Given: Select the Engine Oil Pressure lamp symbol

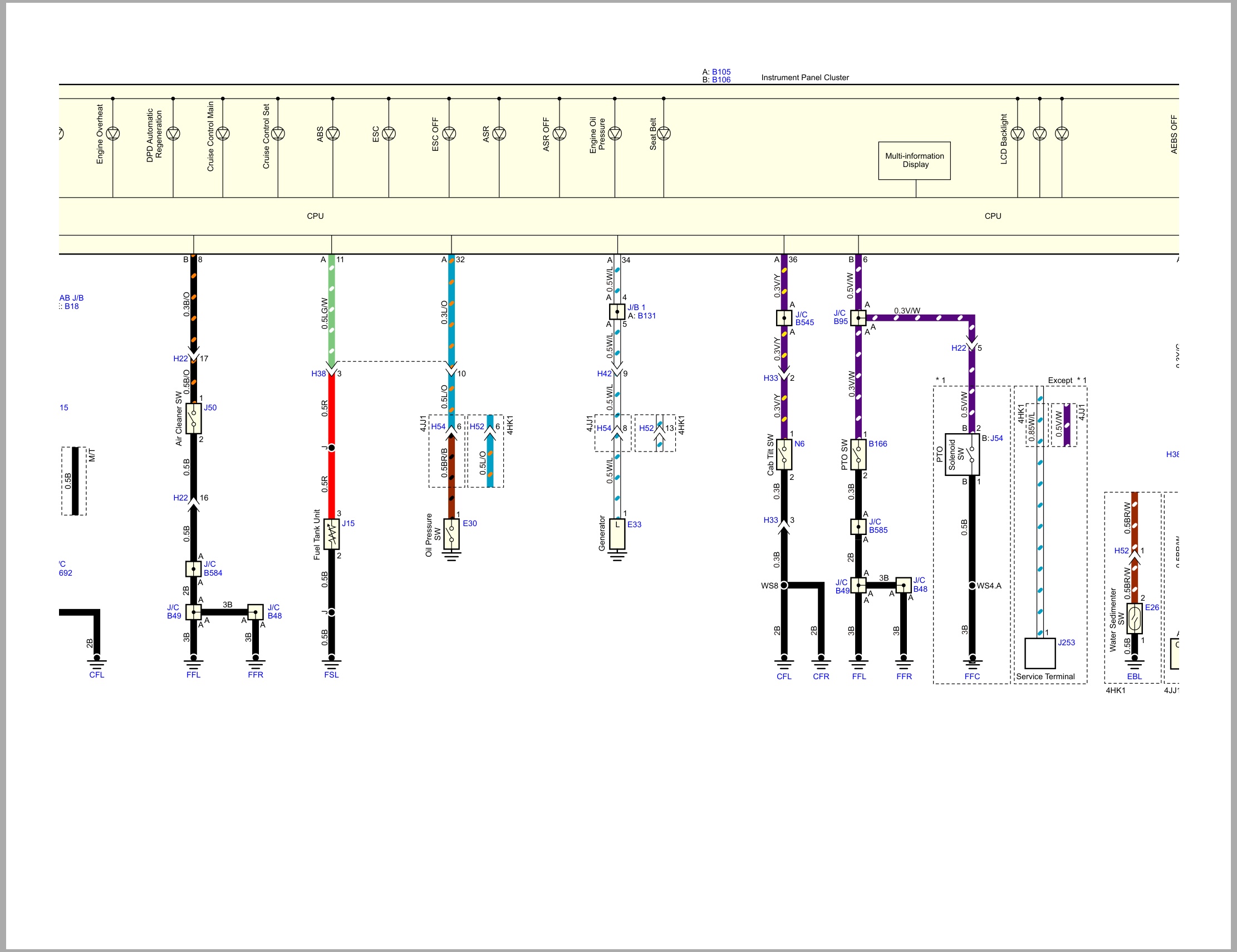Looking at the screenshot, I should 615,134.
